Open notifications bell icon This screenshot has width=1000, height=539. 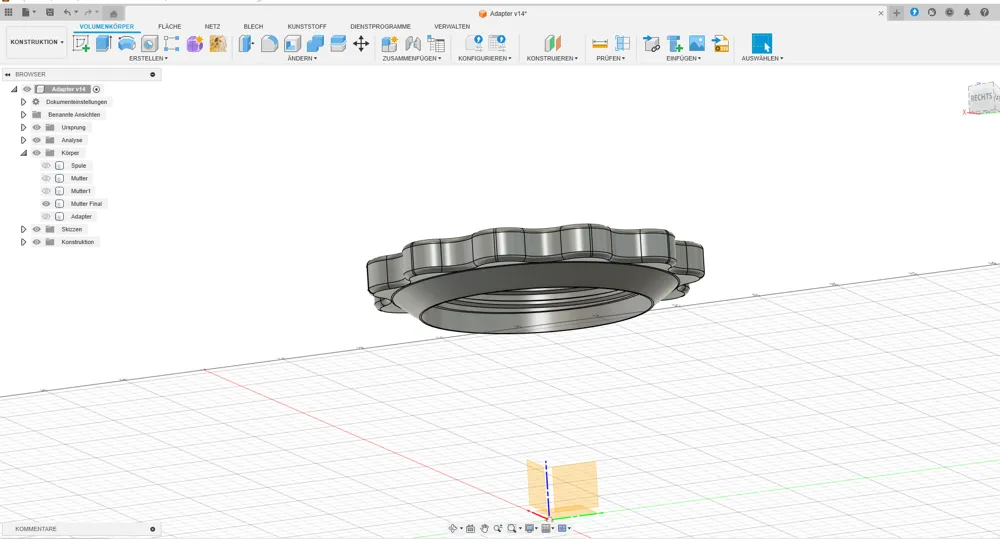pos(967,12)
